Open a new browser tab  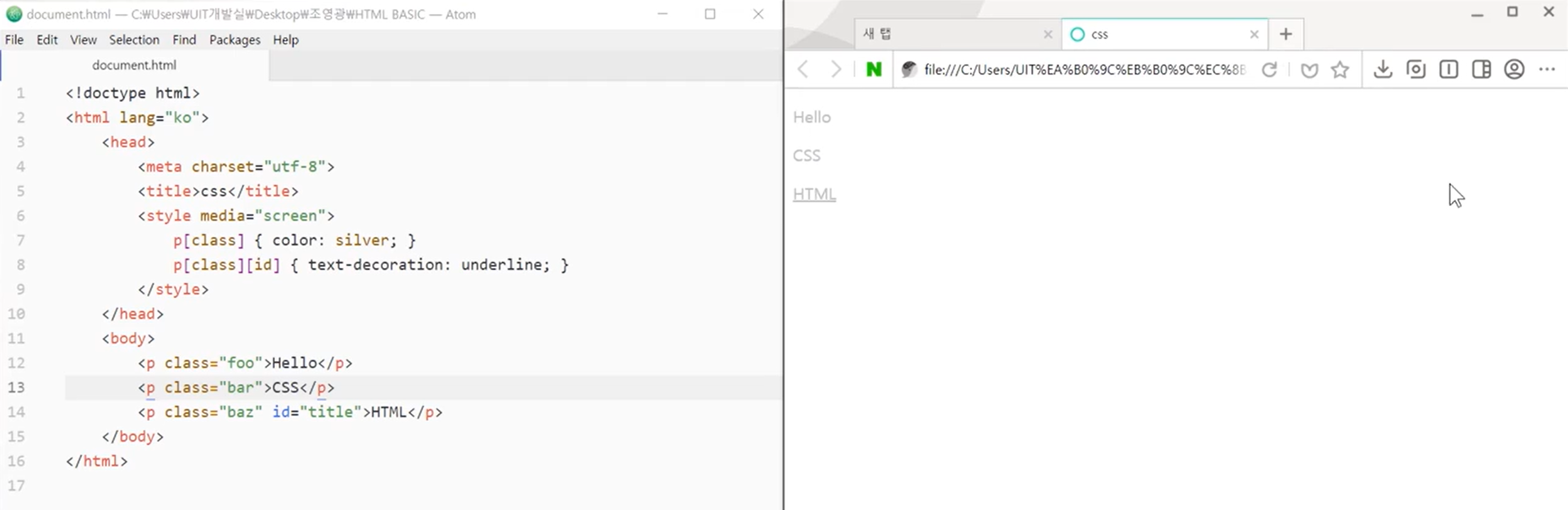coord(1286,34)
